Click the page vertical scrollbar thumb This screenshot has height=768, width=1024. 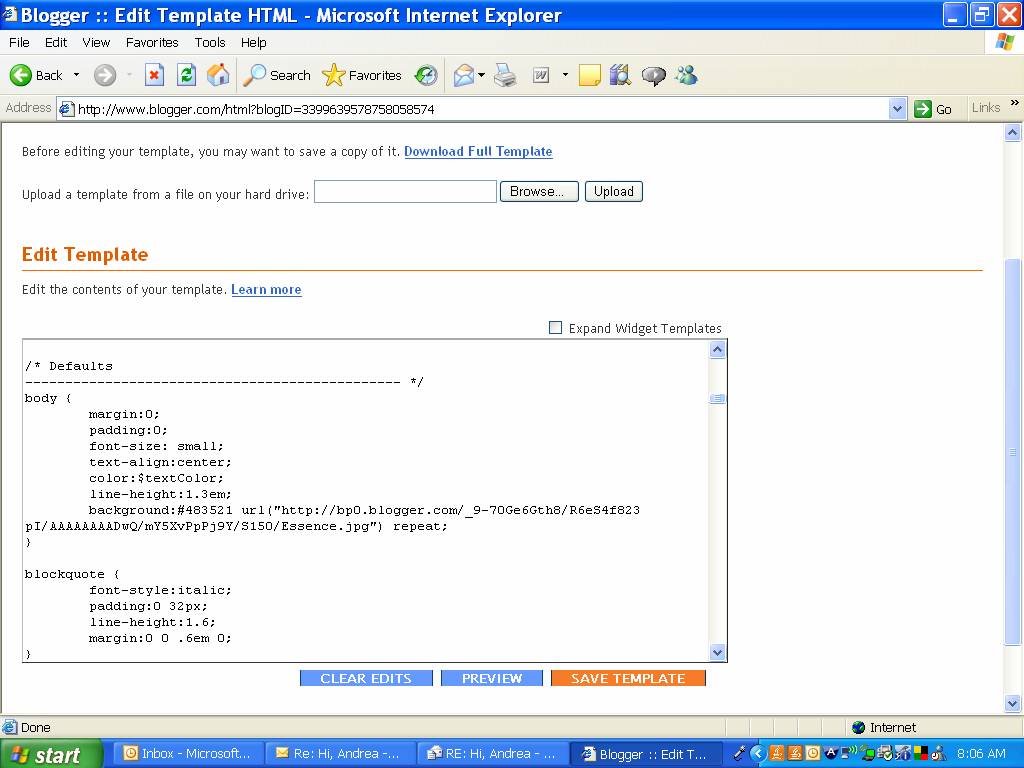[x=1012, y=451]
